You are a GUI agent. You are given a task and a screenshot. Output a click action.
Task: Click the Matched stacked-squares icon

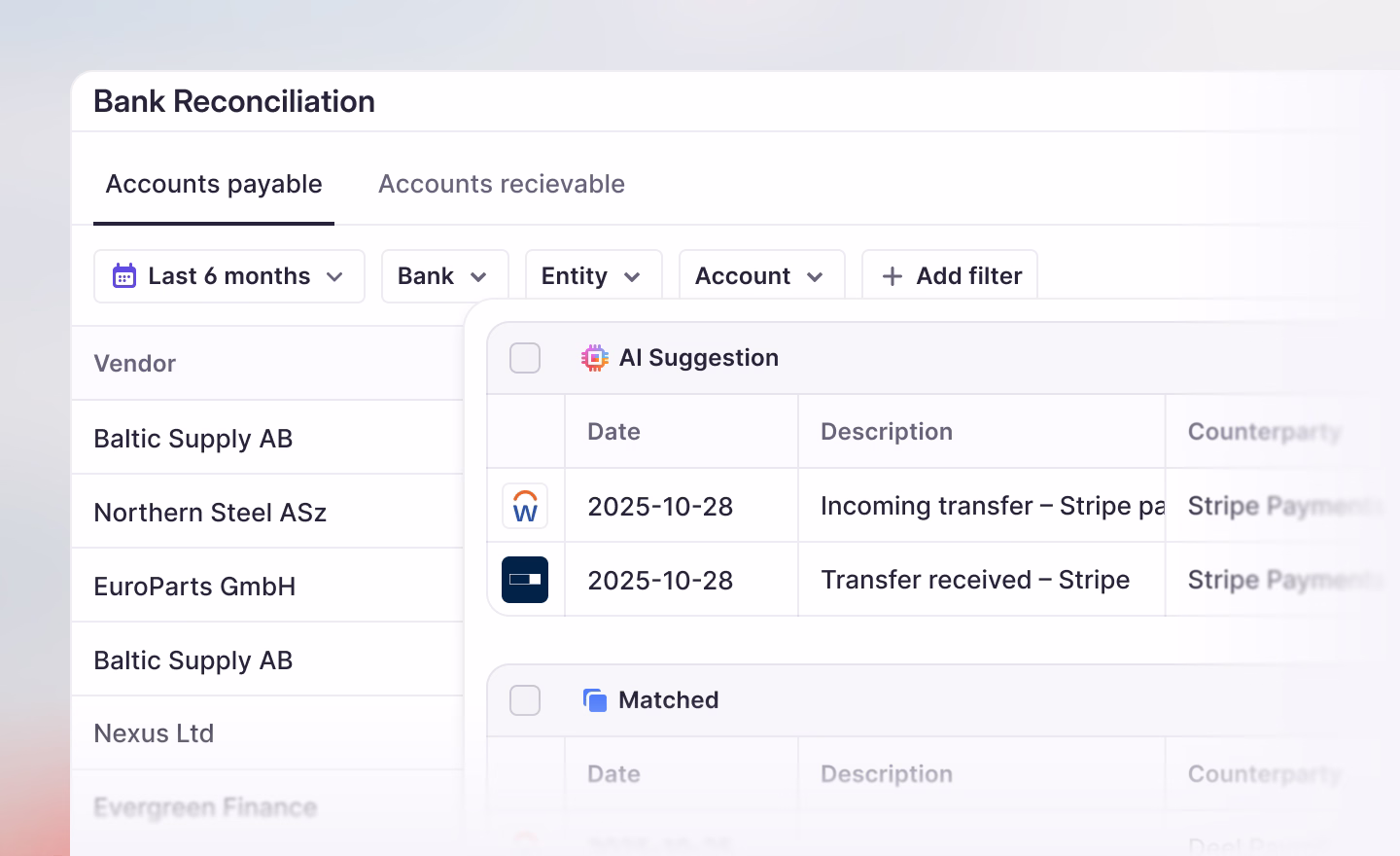(595, 700)
